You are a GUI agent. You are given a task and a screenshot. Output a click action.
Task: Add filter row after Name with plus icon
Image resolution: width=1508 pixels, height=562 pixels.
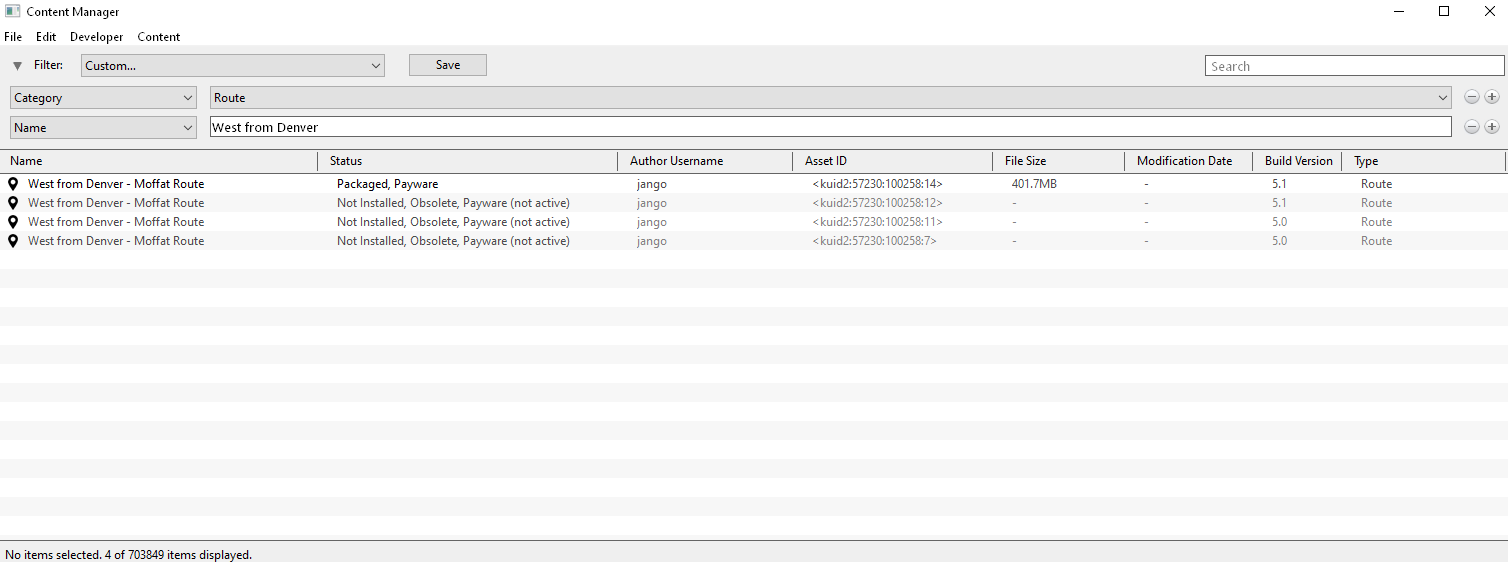coord(1492,127)
